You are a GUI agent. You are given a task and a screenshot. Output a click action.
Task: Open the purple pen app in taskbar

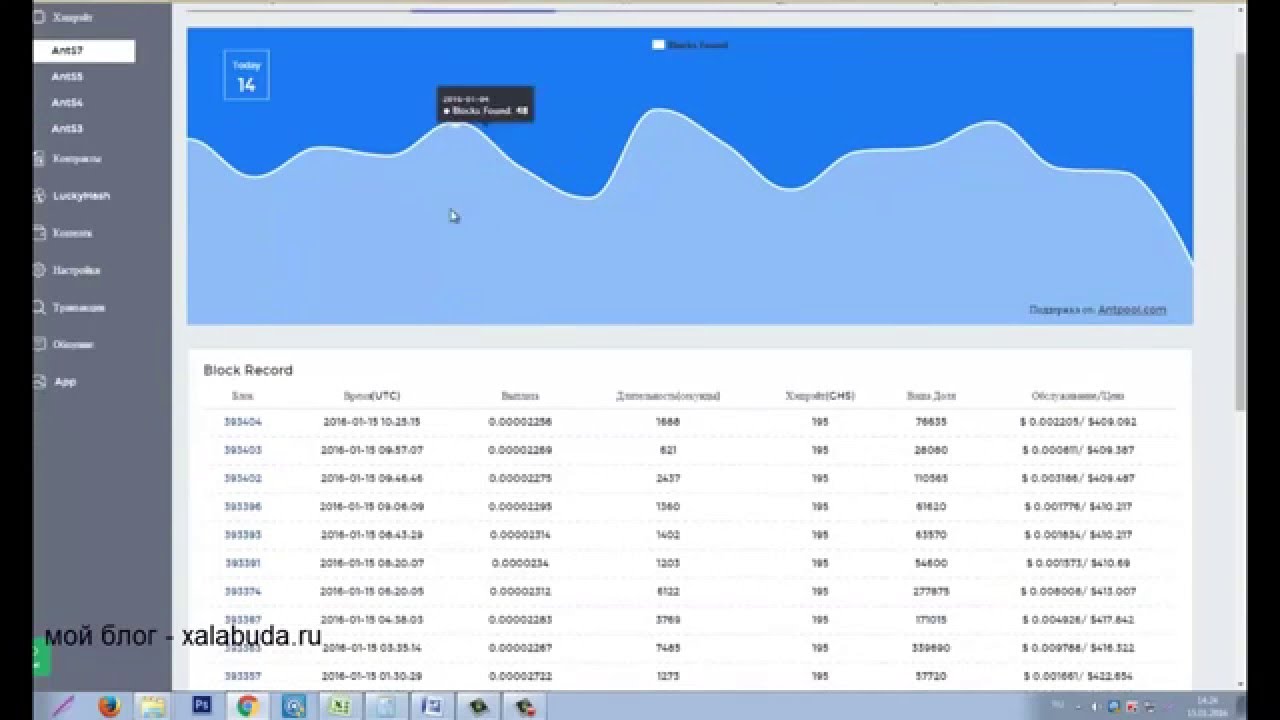click(64, 706)
